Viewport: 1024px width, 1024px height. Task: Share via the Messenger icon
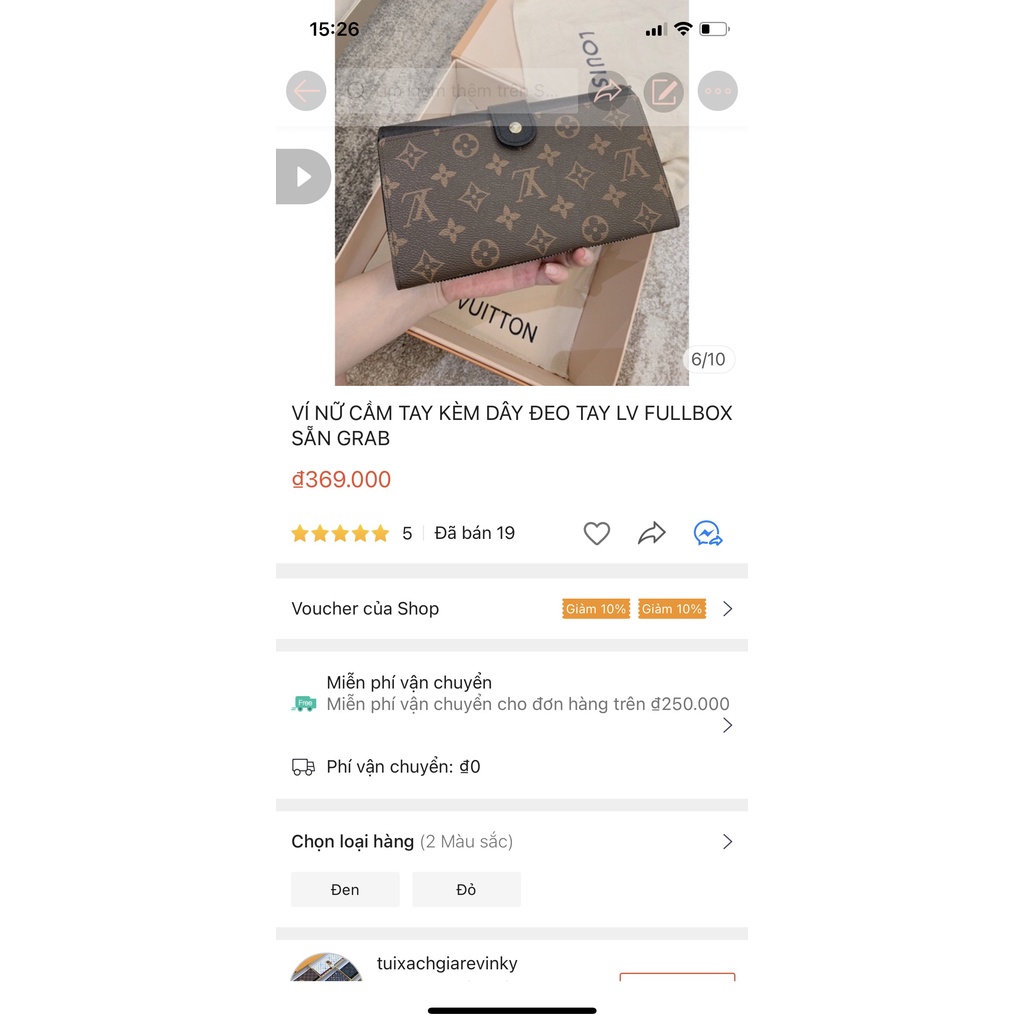708,534
